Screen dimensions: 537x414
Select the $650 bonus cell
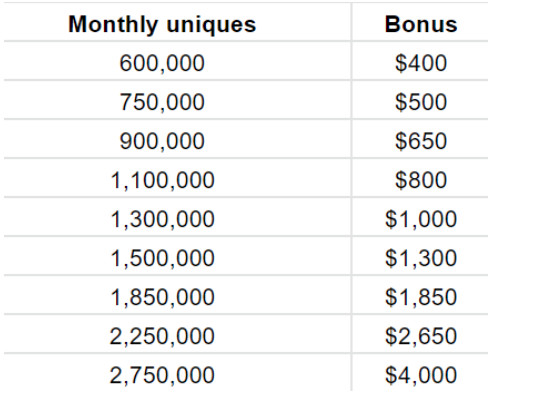tap(421, 141)
